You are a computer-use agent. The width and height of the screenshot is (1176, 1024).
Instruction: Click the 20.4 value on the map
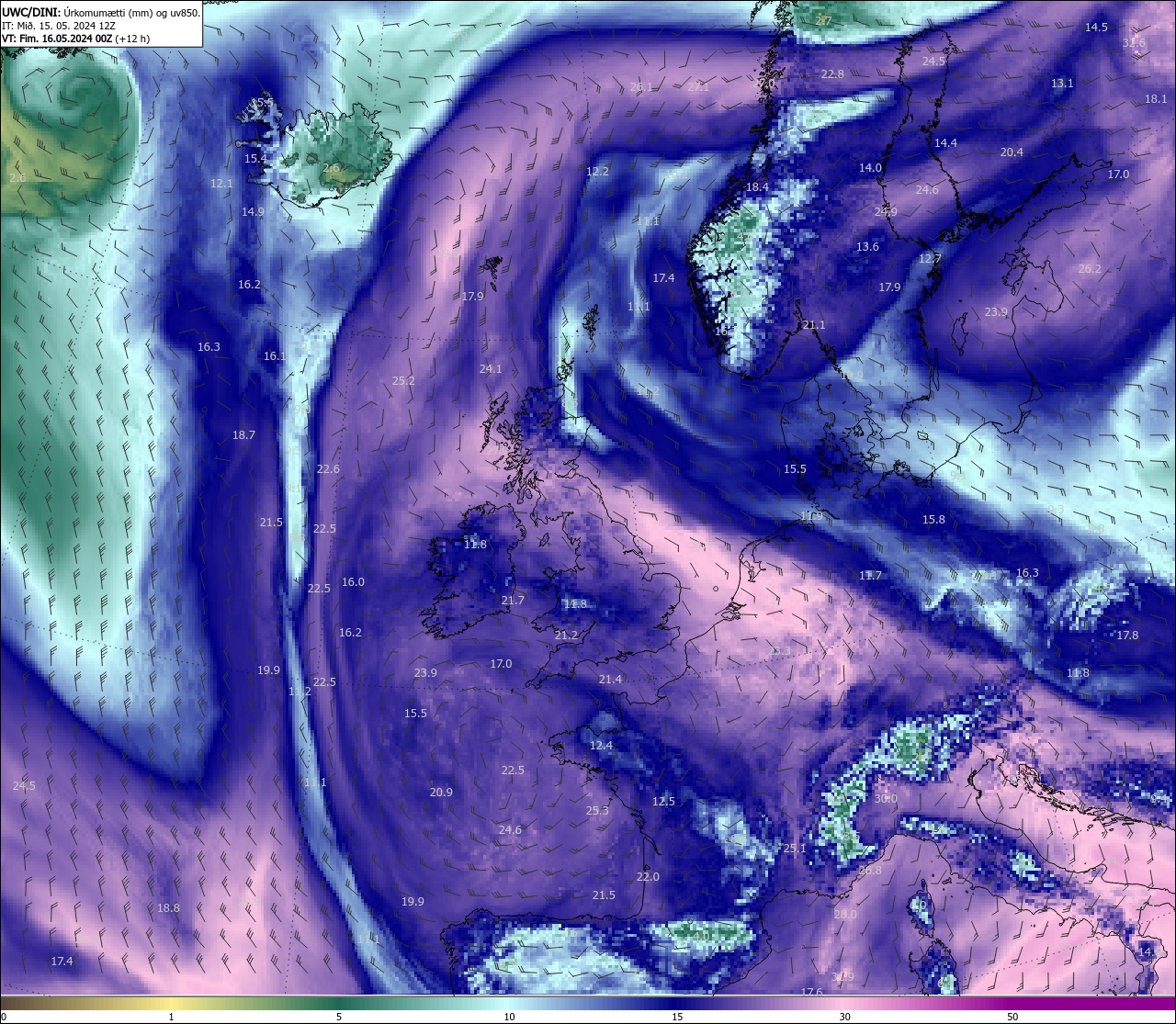tap(1012, 152)
